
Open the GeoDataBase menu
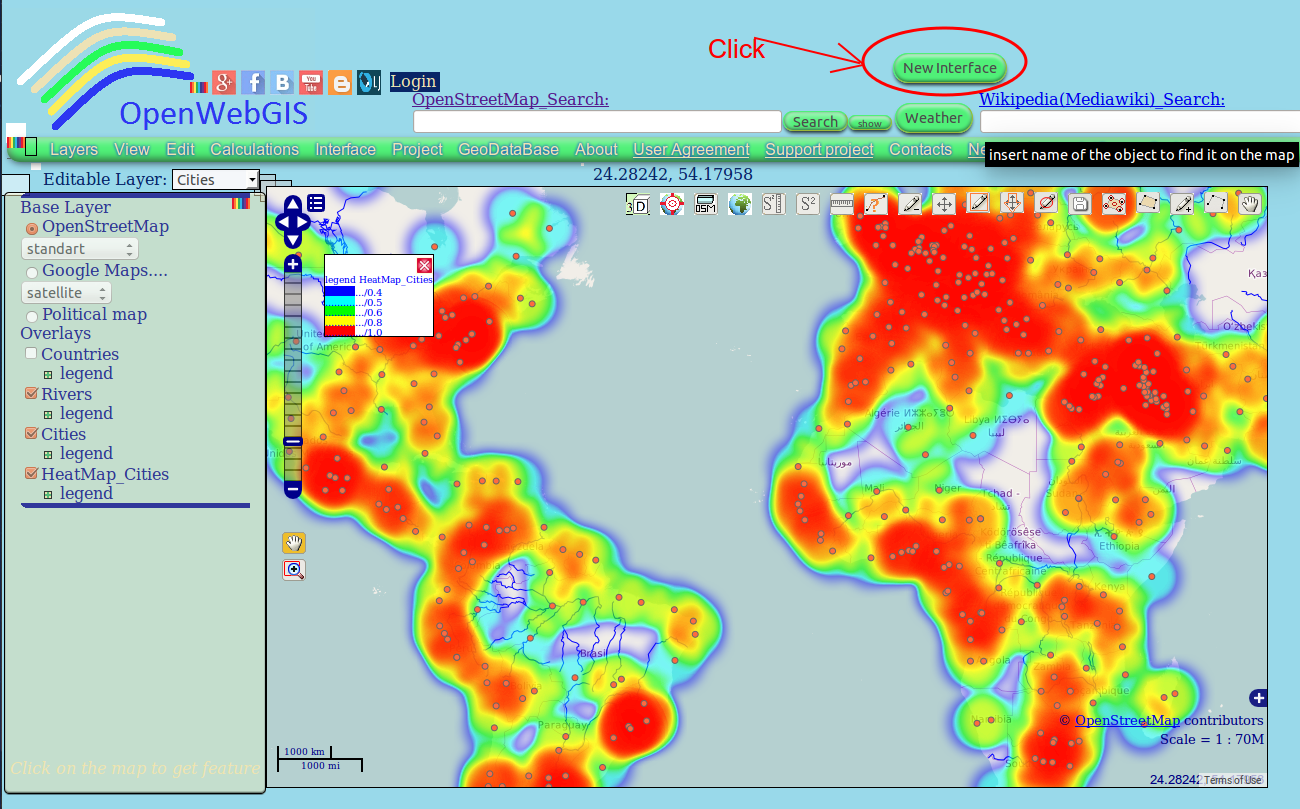pos(508,149)
